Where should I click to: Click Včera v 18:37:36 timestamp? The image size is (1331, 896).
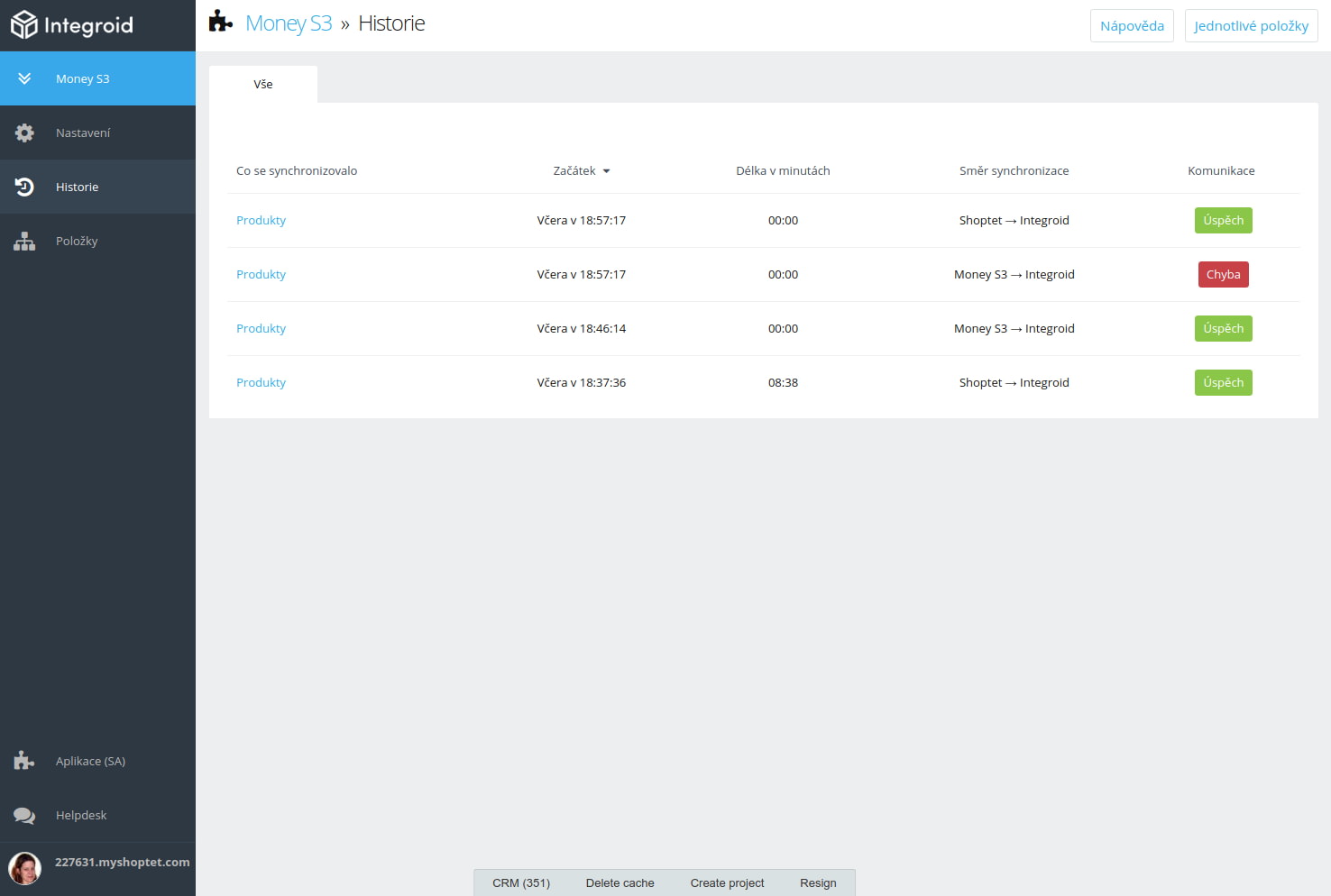click(582, 382)
